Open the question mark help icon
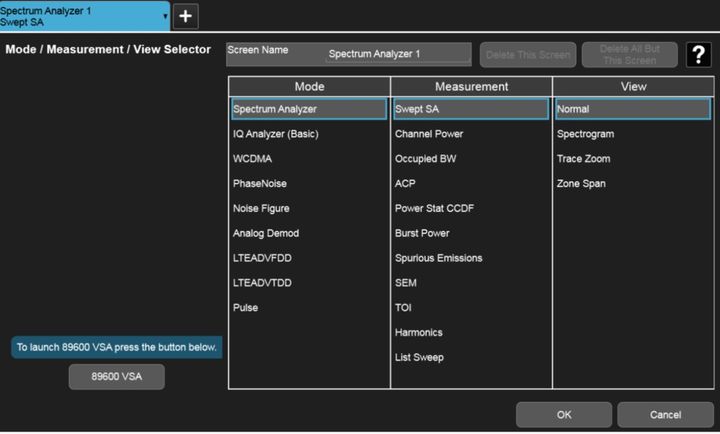 pyautogui.click(x=698, y=55)
